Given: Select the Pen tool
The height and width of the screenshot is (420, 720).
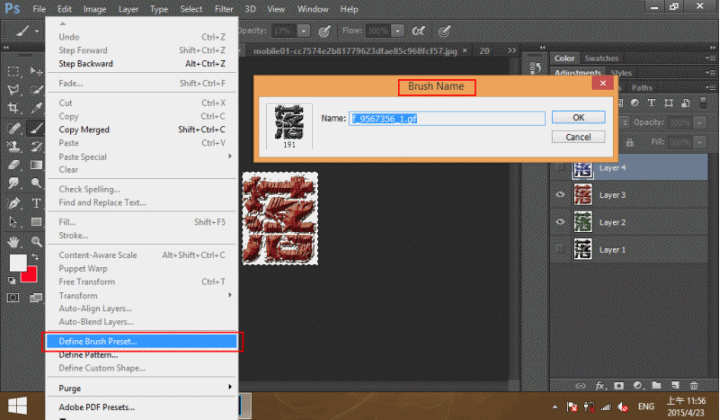Looking at the screenshot, I should [x=13, y=203].
